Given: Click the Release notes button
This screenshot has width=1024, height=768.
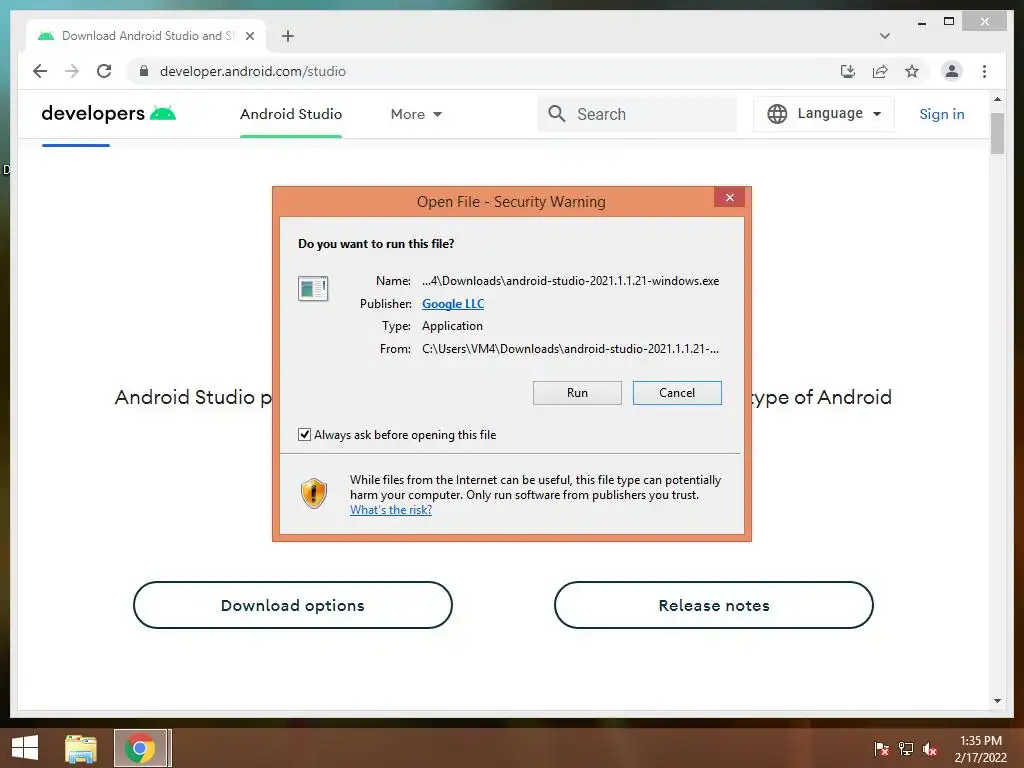Looking at the screenshot, I should pyautogui.click(x=714, y=605).
